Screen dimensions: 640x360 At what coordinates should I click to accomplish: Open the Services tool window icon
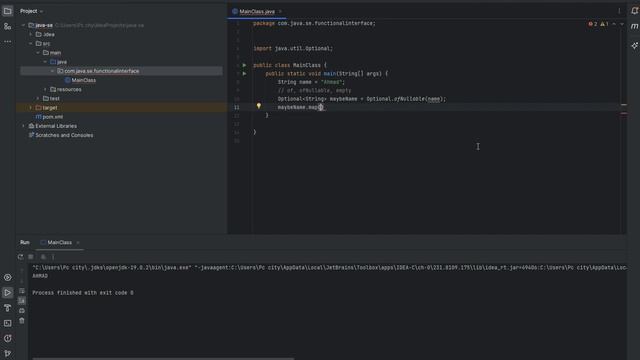point(7,278)
